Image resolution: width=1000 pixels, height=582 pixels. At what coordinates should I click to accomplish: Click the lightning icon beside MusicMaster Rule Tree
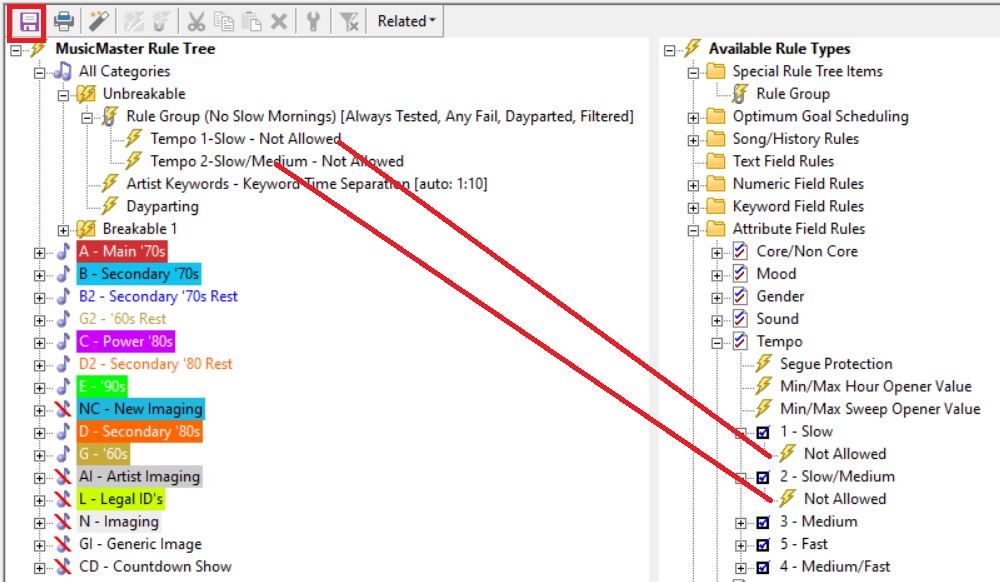tap(38, 48)
